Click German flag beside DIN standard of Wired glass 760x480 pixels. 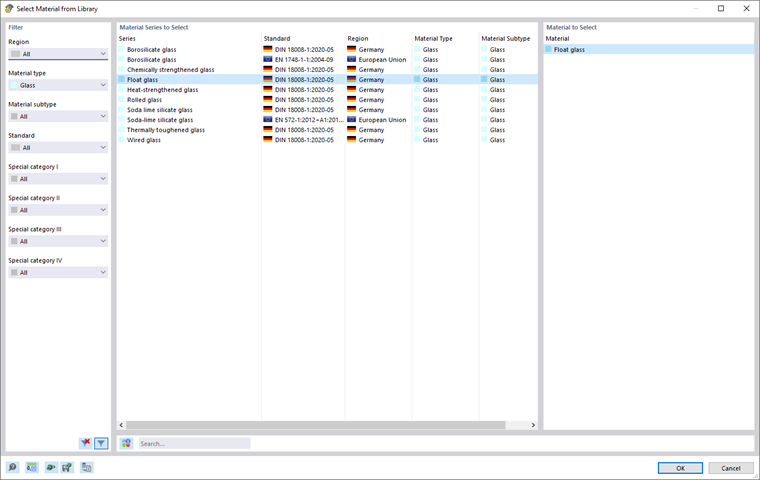coord(268,140)
